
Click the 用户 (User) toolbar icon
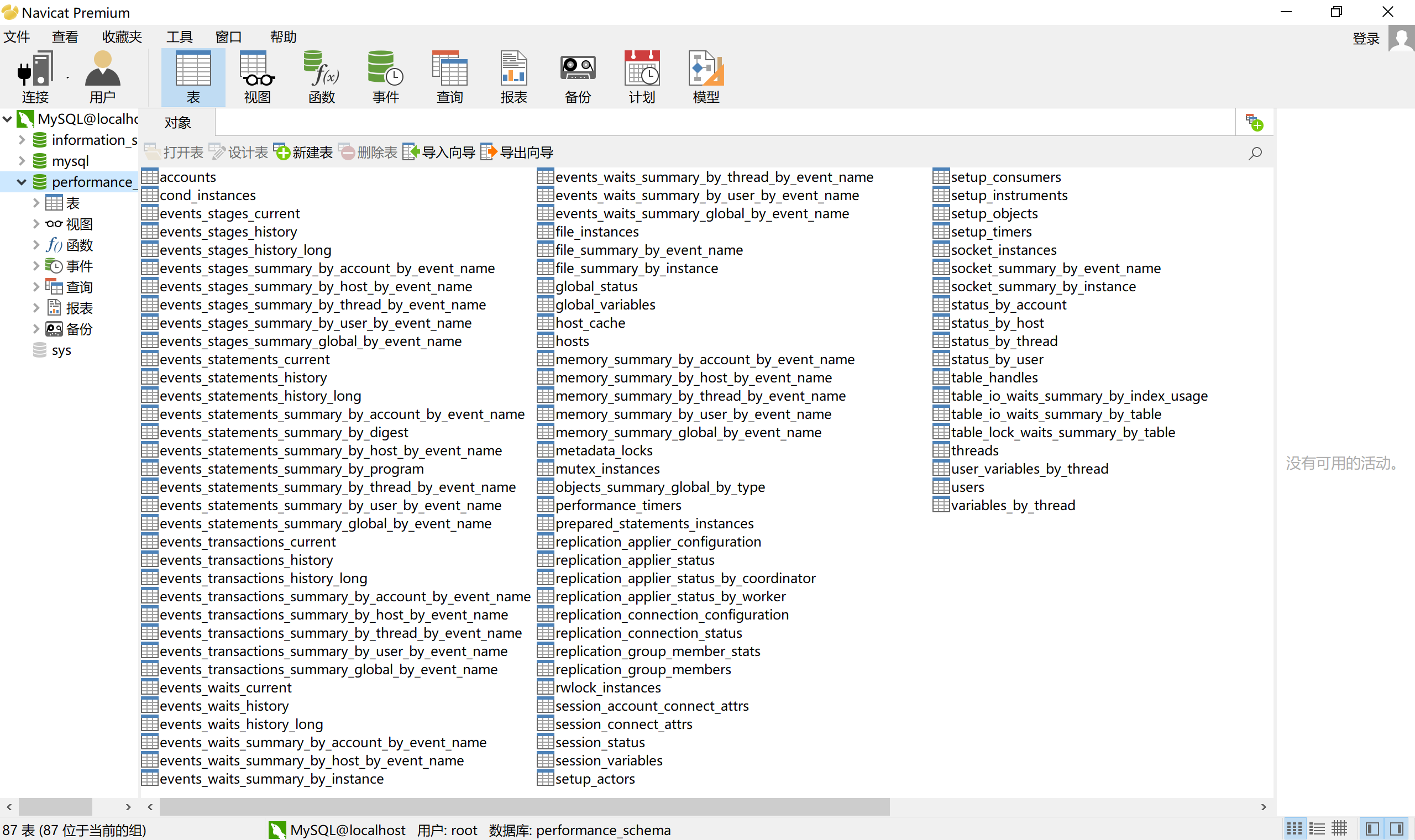click(102, 76)
